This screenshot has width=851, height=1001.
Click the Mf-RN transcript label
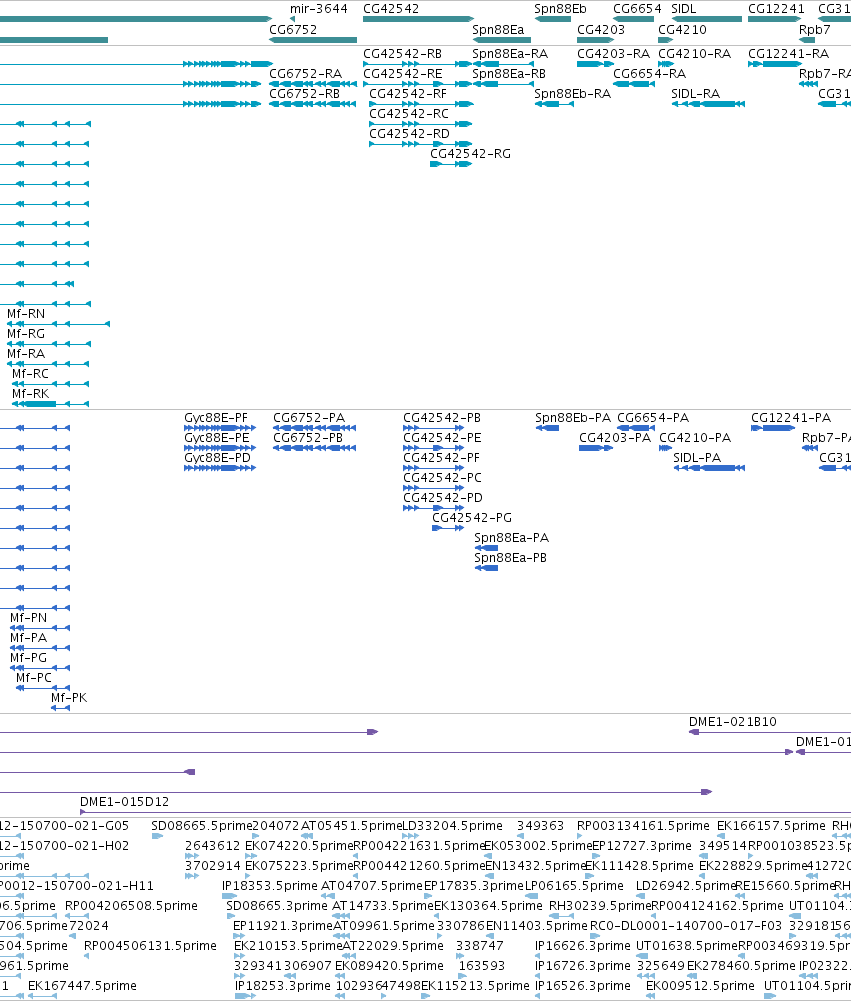coord(26,313)
